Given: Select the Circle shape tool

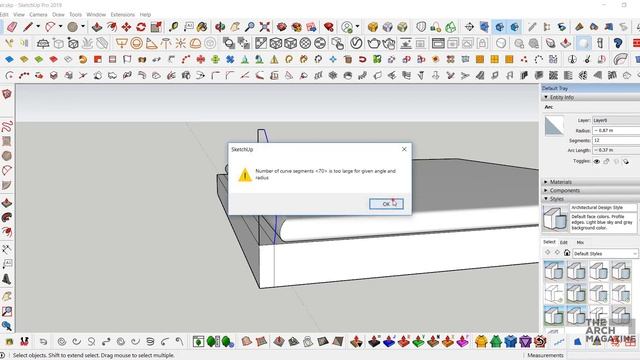Looking at the screenshot, I should point(73,27).
